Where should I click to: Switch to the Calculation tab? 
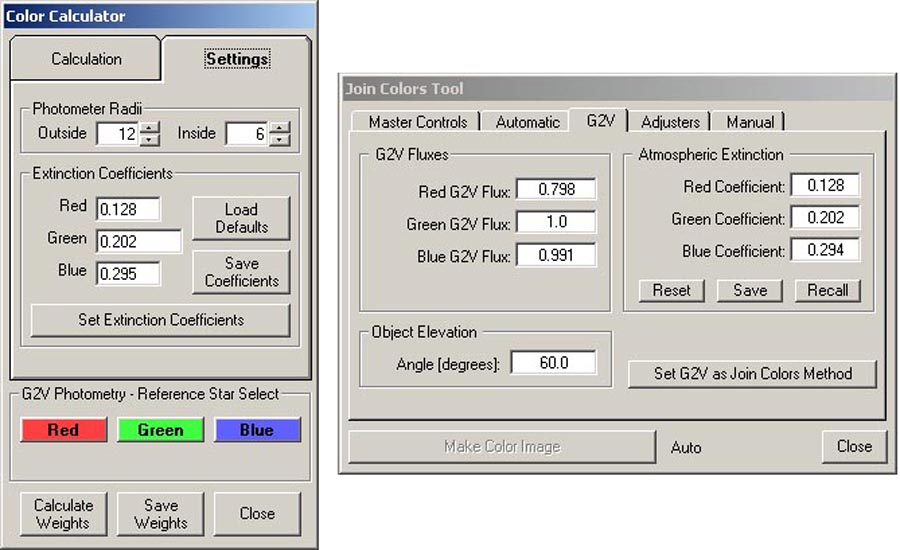[86, 59]
